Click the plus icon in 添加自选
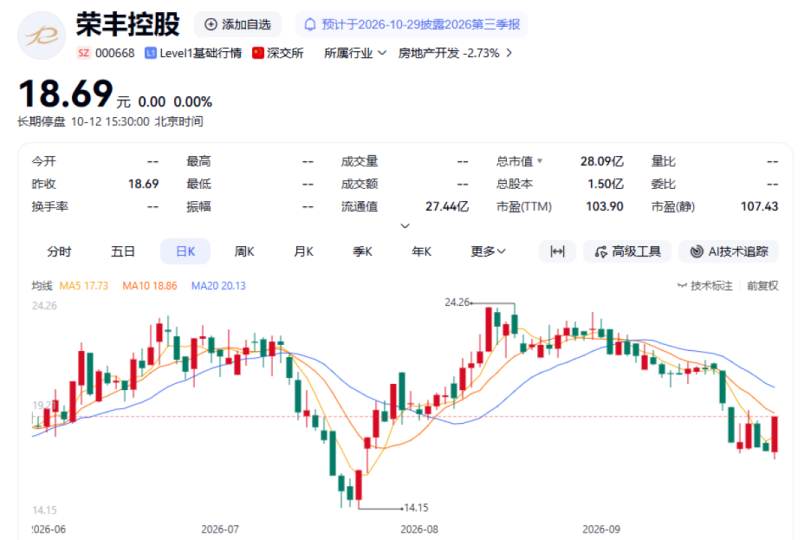The height and width of the screenshot is (540, 804). point(210,24)
